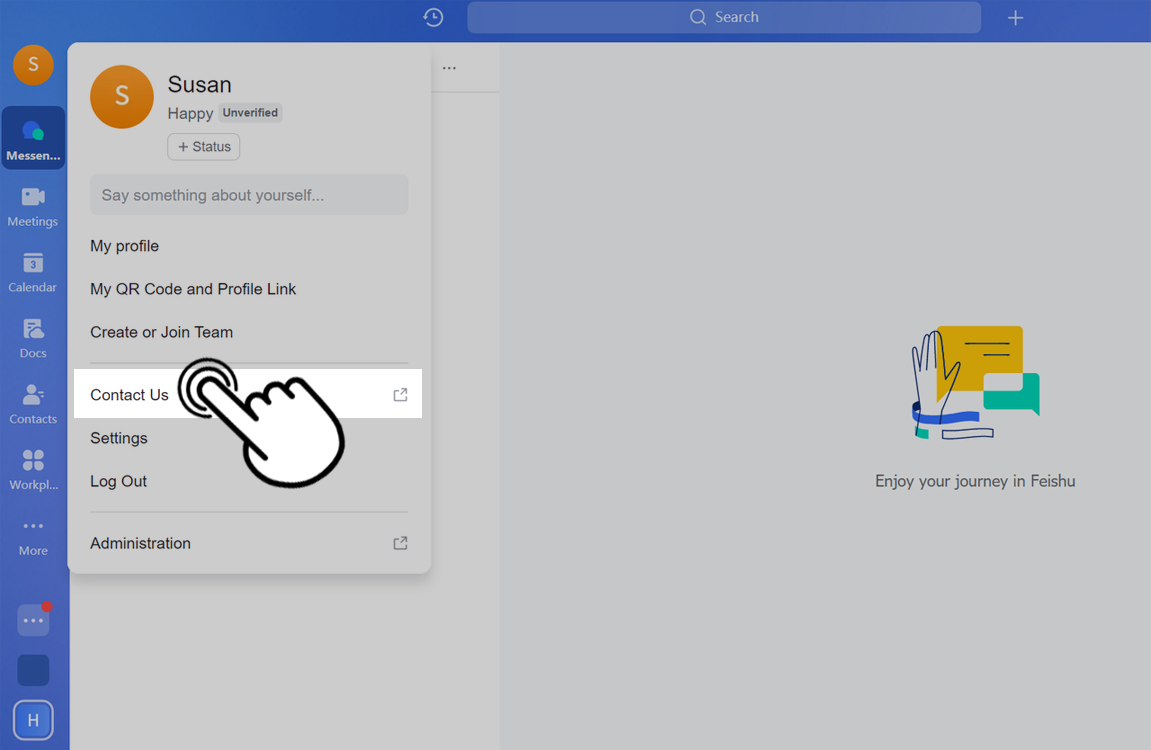Viewport: 1151px width, 750px height.
Task: Open Meetings from the sidebar
Action: [x=33, y=206]
